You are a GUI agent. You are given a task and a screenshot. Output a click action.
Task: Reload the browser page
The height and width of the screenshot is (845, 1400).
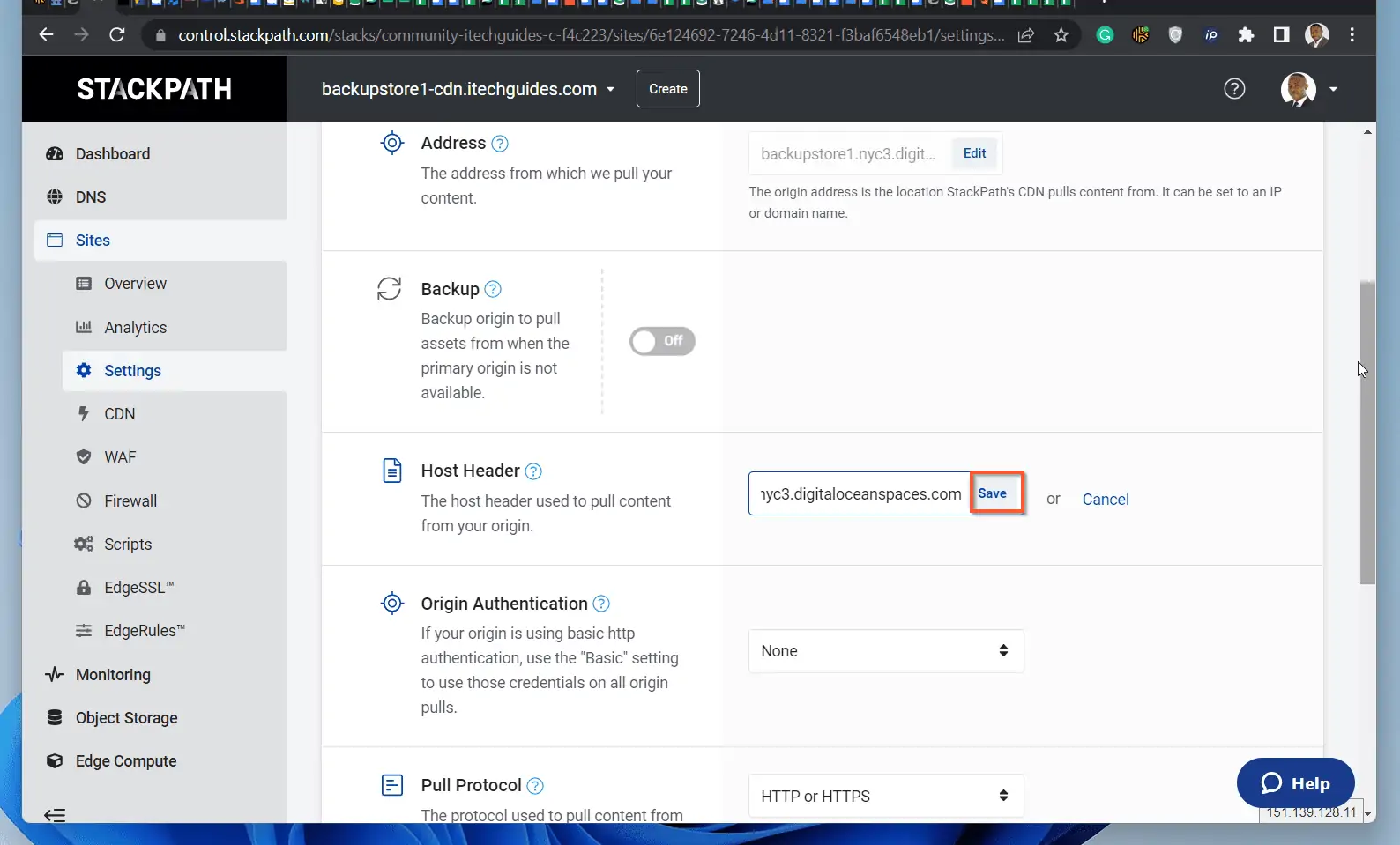[116, 35]
